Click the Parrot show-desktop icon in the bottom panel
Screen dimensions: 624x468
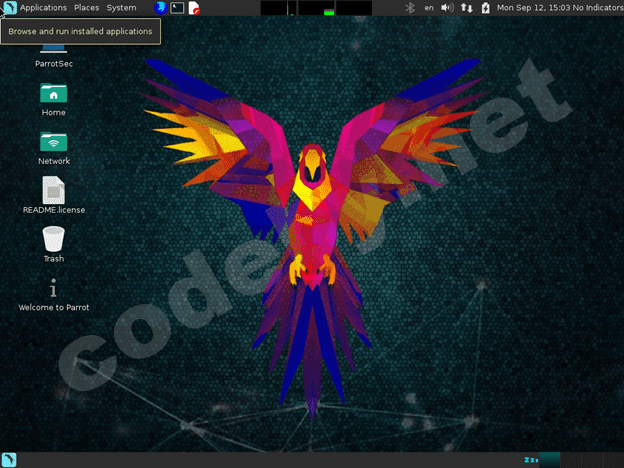pyautogui.click(x=9, y=460)
